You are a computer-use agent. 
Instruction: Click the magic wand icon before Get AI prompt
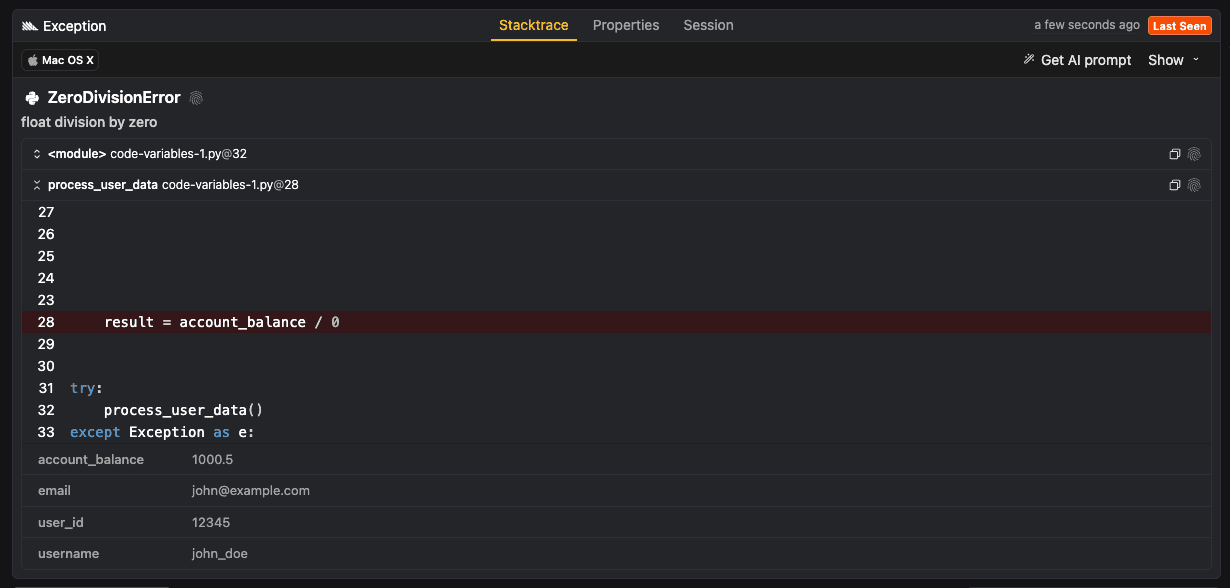pos(1029,60)
